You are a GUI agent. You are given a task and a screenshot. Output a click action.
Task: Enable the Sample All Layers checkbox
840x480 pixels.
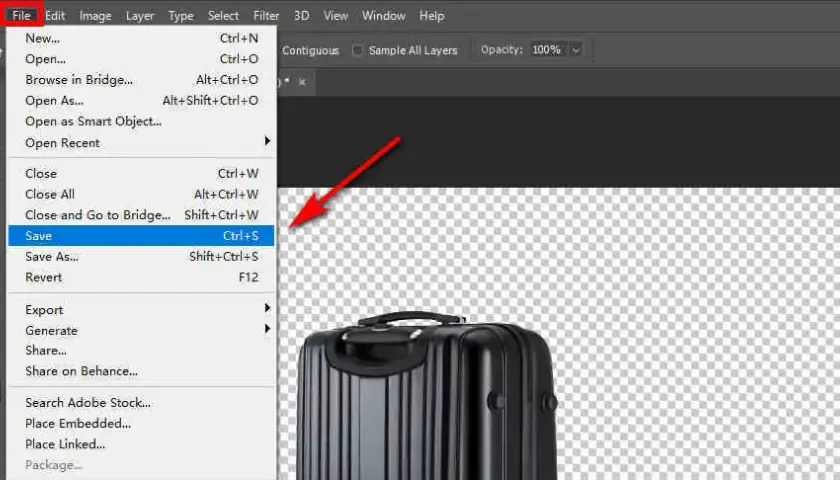357,50
